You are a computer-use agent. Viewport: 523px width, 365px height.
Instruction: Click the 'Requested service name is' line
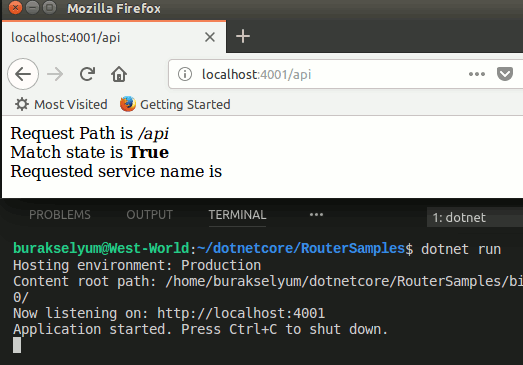click(116, 171)
